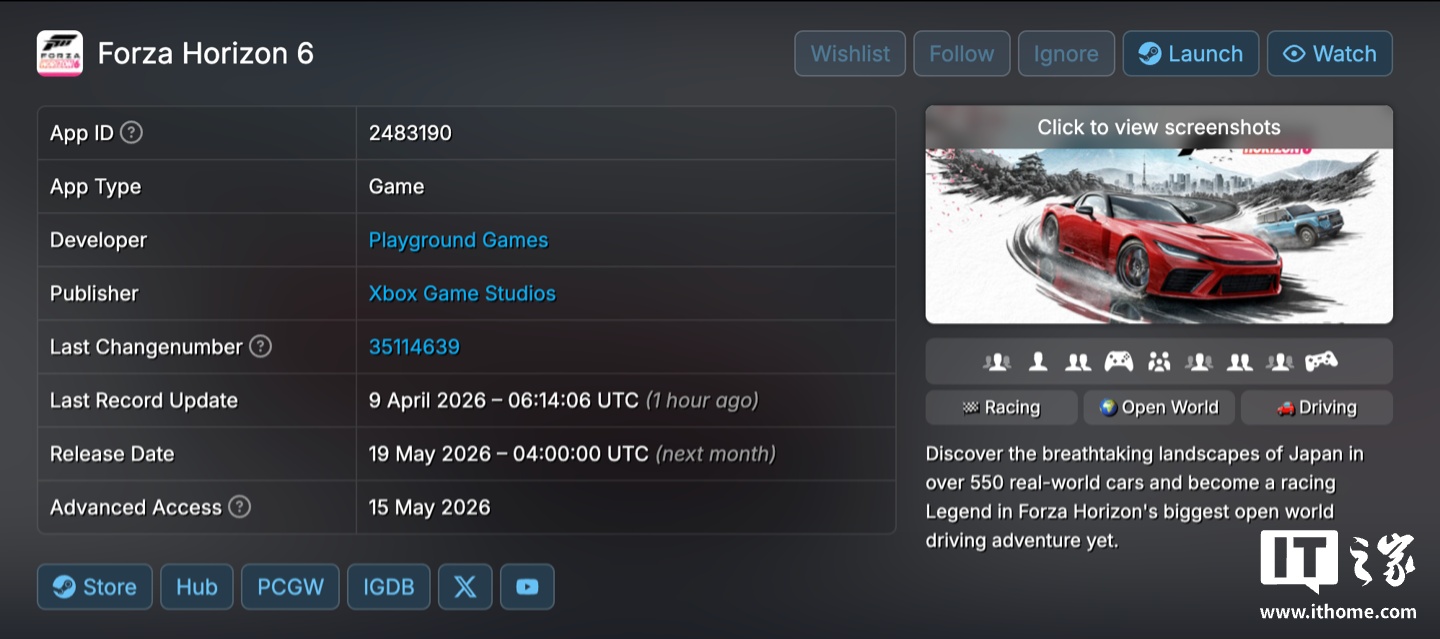
Task: Open the YouTube link button
Action: (x=527, y=587)
